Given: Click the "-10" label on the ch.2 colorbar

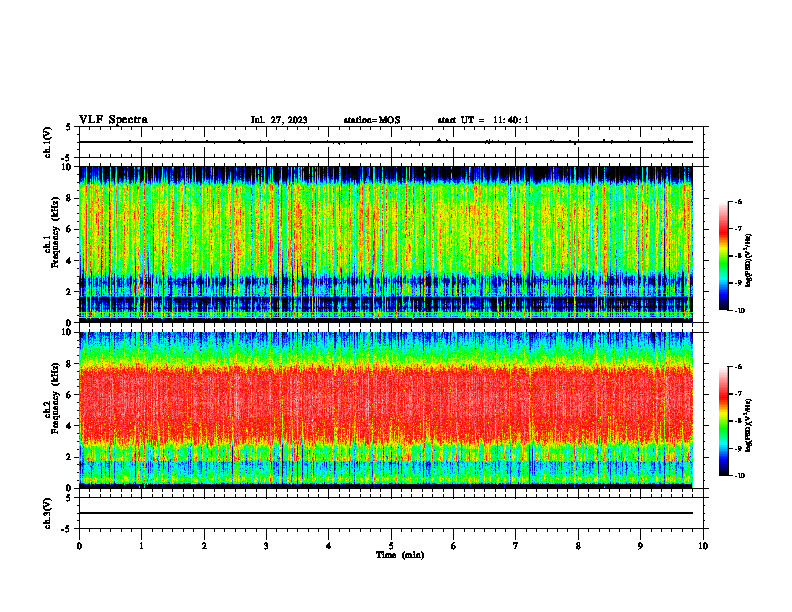Looking at the screenshot, I should [739, 475].
